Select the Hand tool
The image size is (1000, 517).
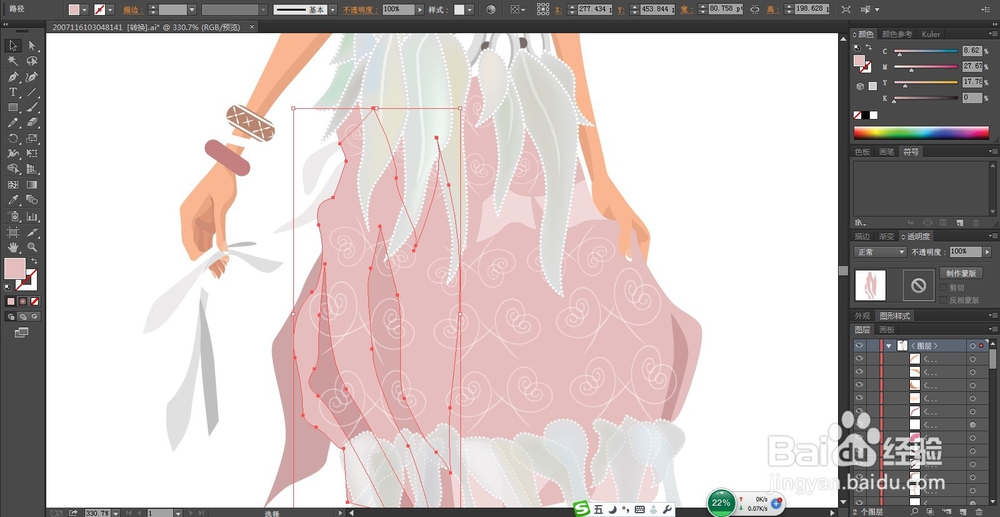[x=13, y=247]
